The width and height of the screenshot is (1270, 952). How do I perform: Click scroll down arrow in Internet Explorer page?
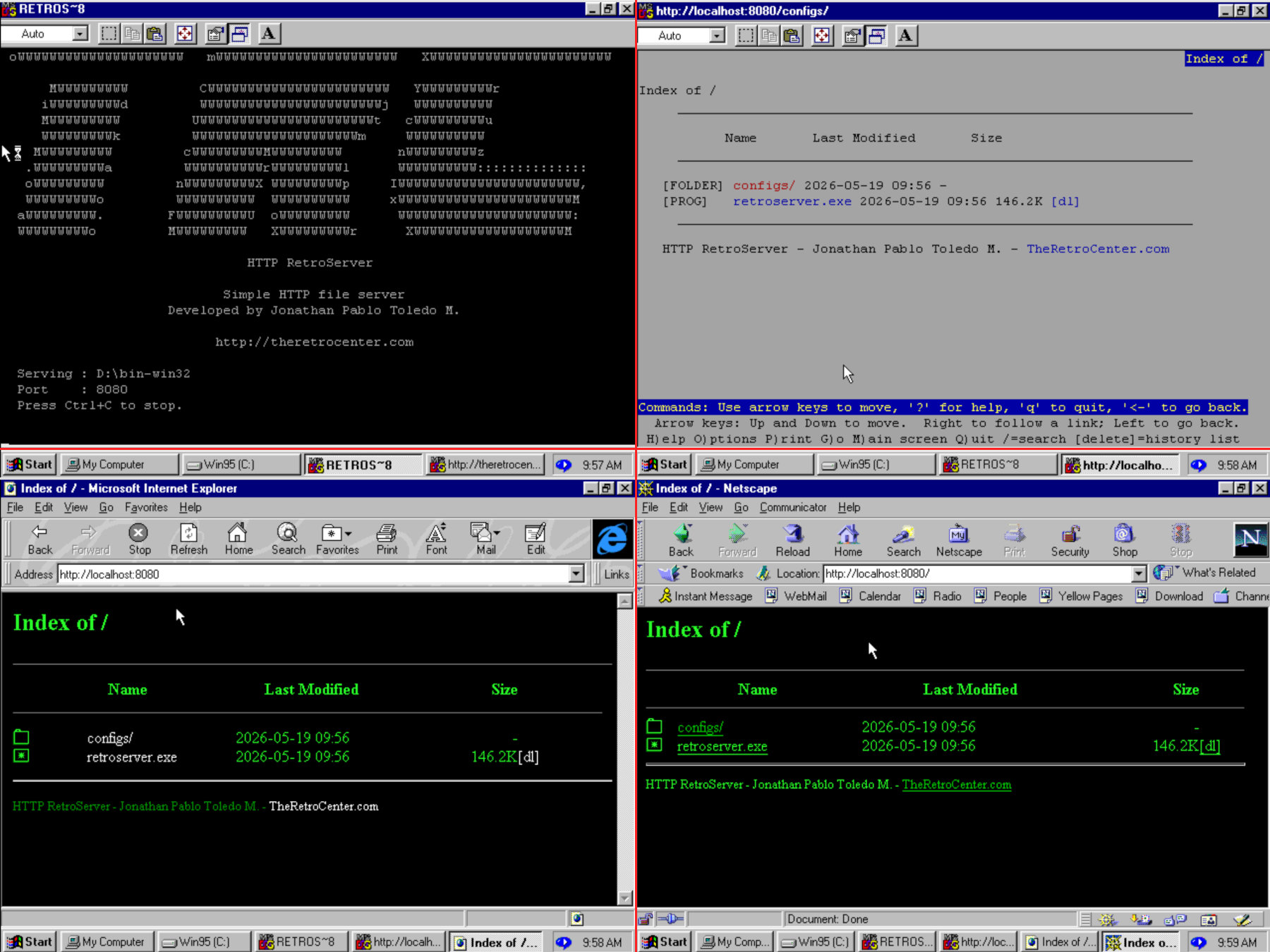click(x=624, y=898)
